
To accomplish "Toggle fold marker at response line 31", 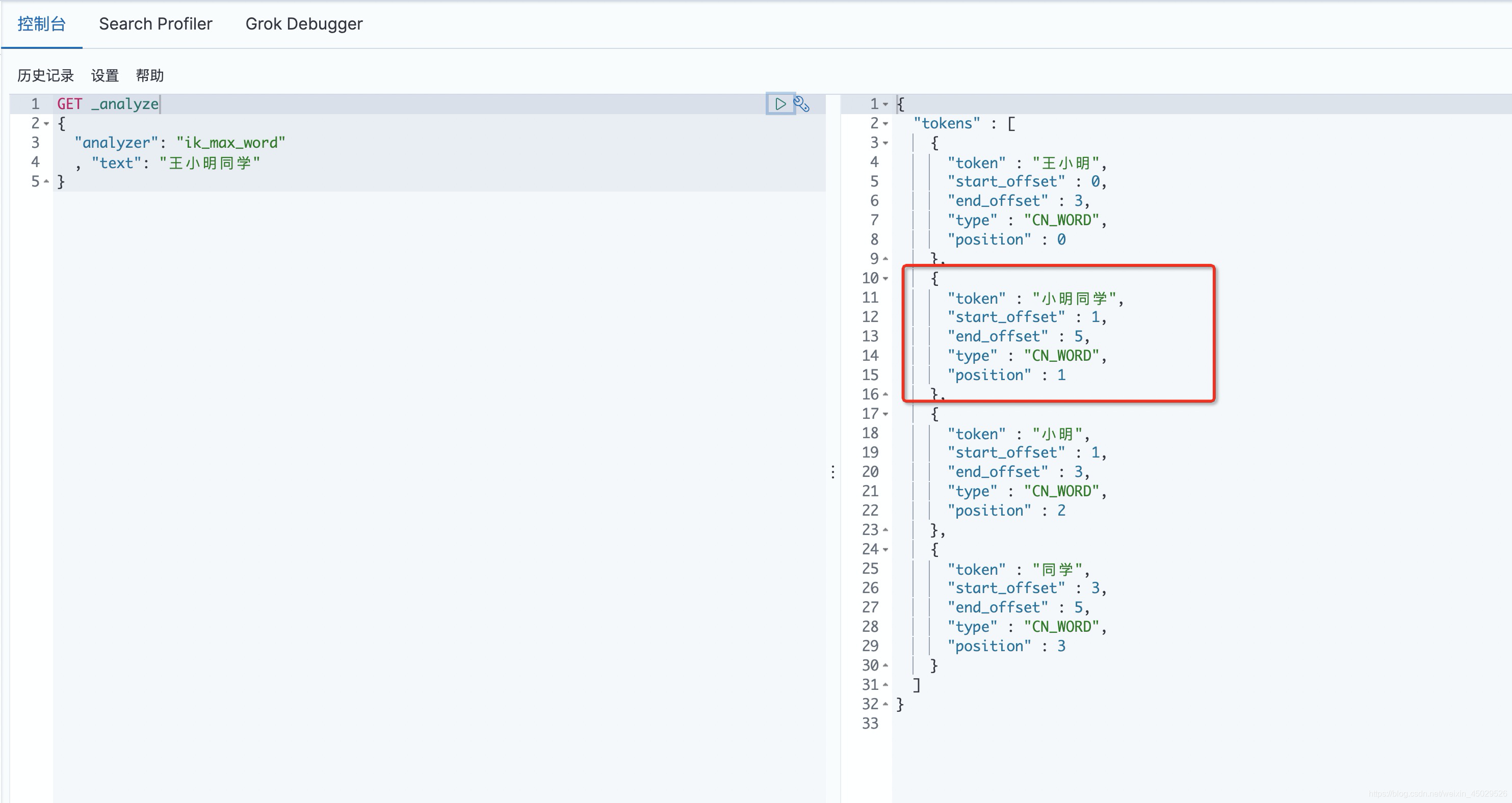I will tap(885, 684).
